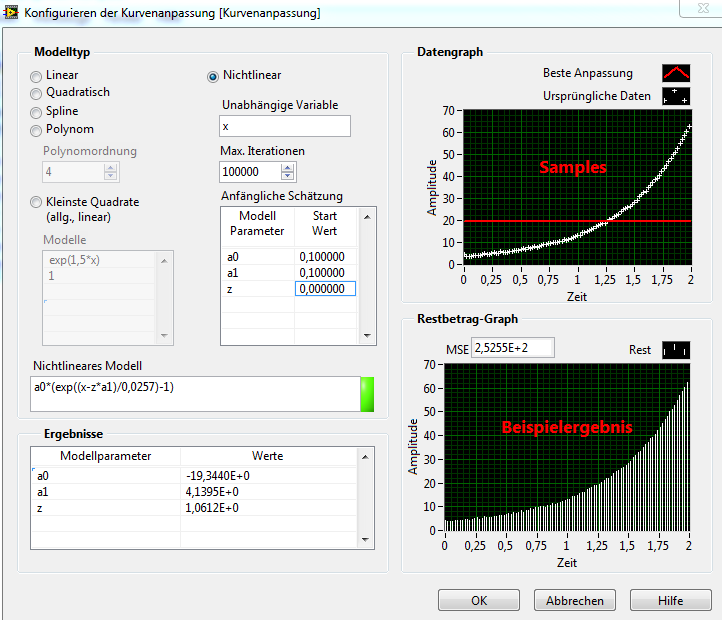Click the Beste Anpassung legend label
The width and height of the screenshot is (722, 620).
tap(588, 73)
